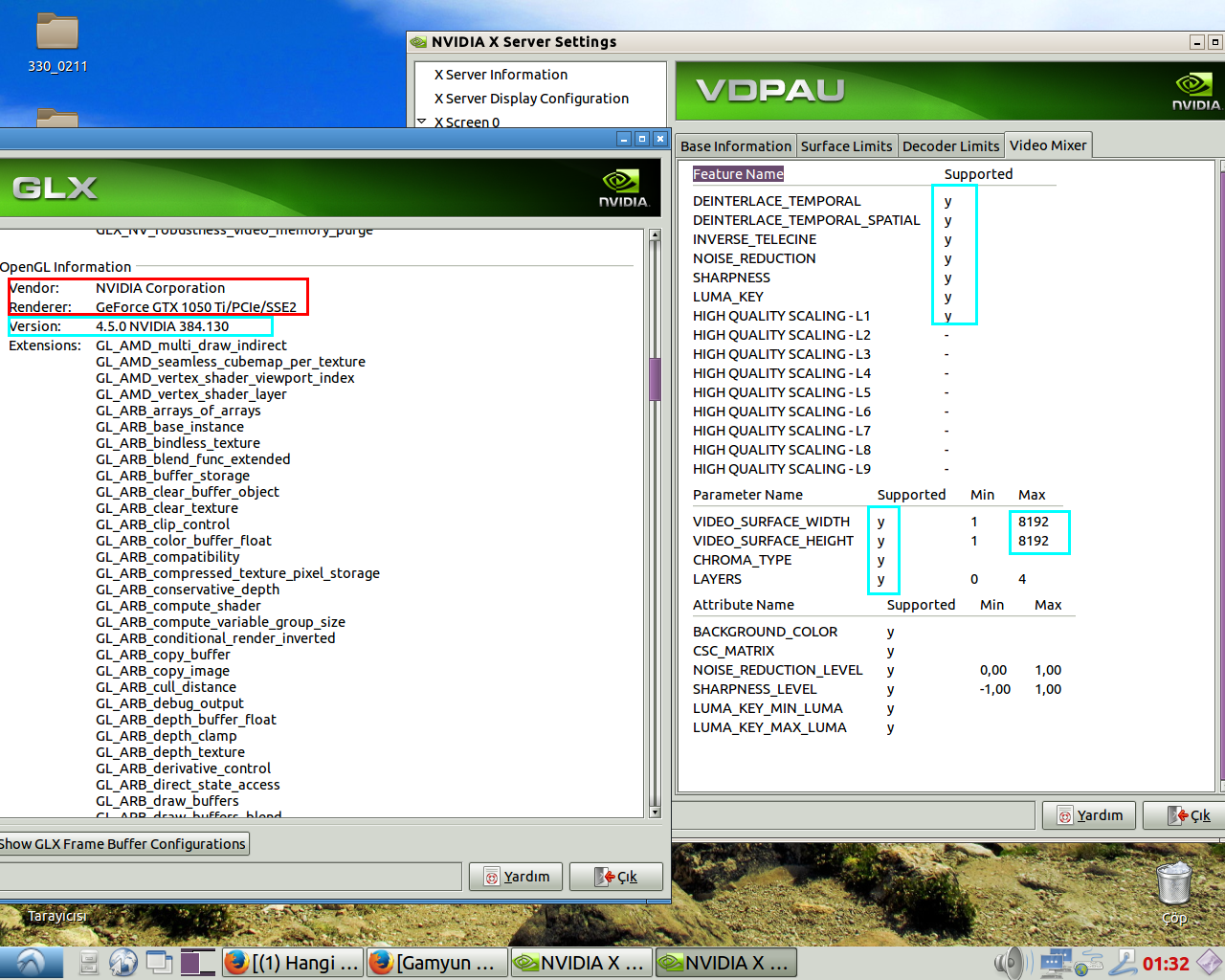Open the Decoder Limits tab
This screenshot has width=1225, height=980.
(950, 146)
